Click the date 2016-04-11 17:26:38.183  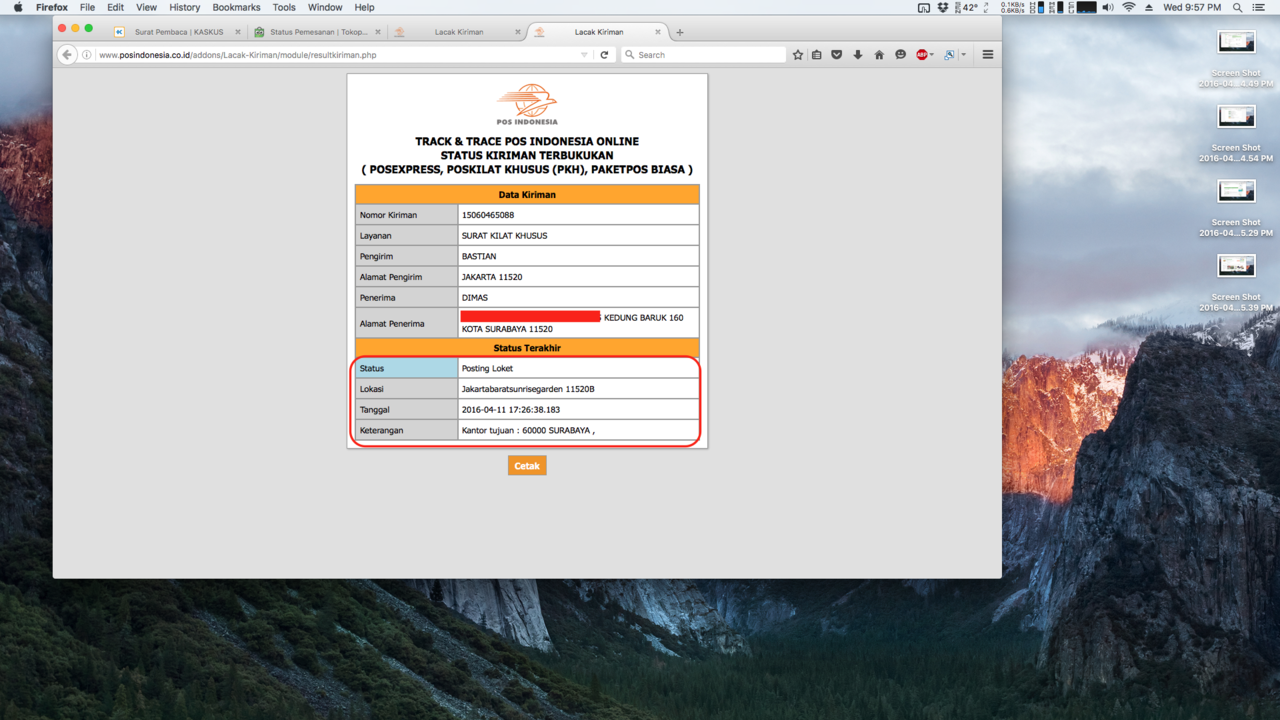(511, 410)
